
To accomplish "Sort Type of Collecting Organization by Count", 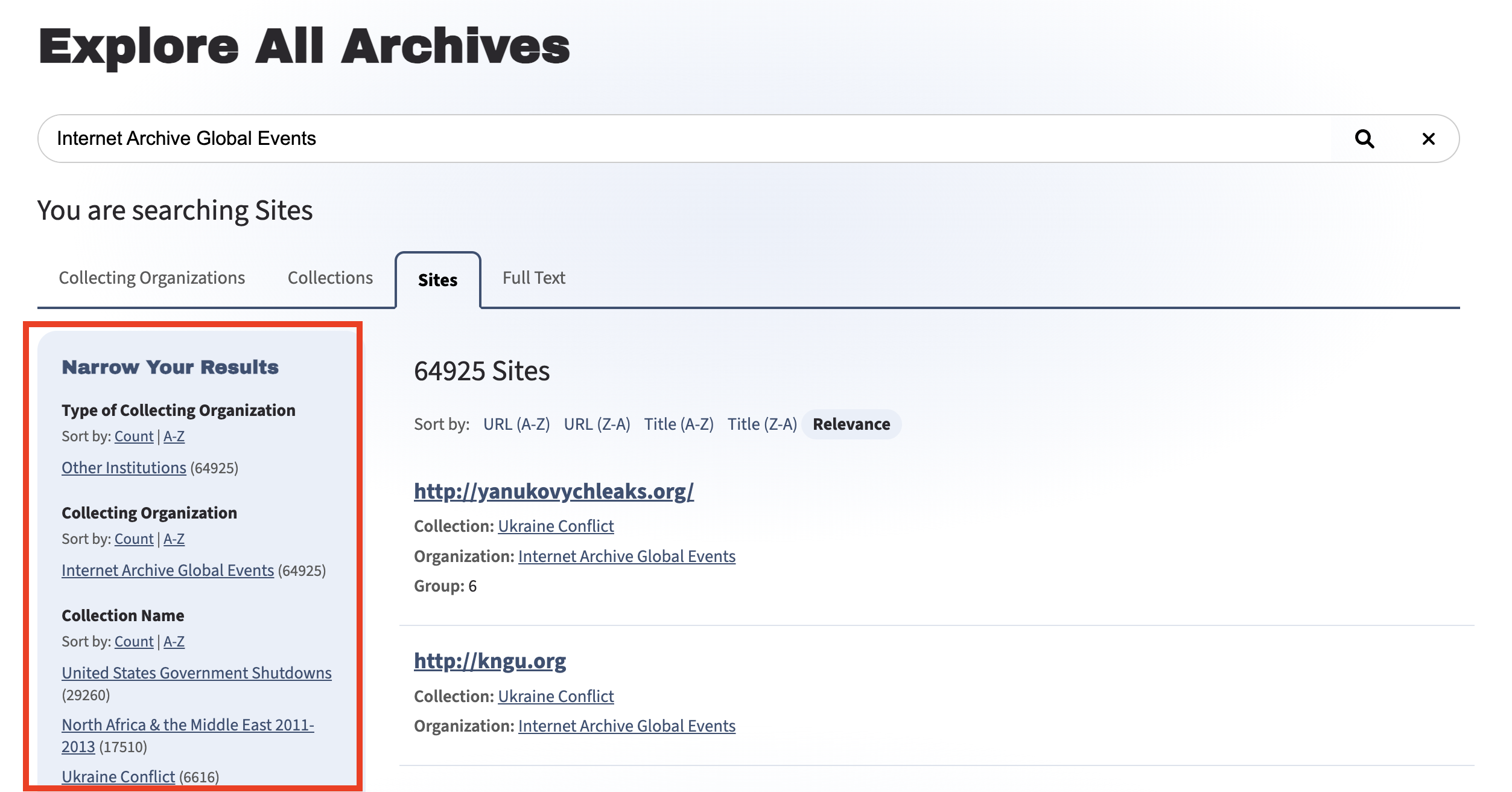I will point(134,436).
